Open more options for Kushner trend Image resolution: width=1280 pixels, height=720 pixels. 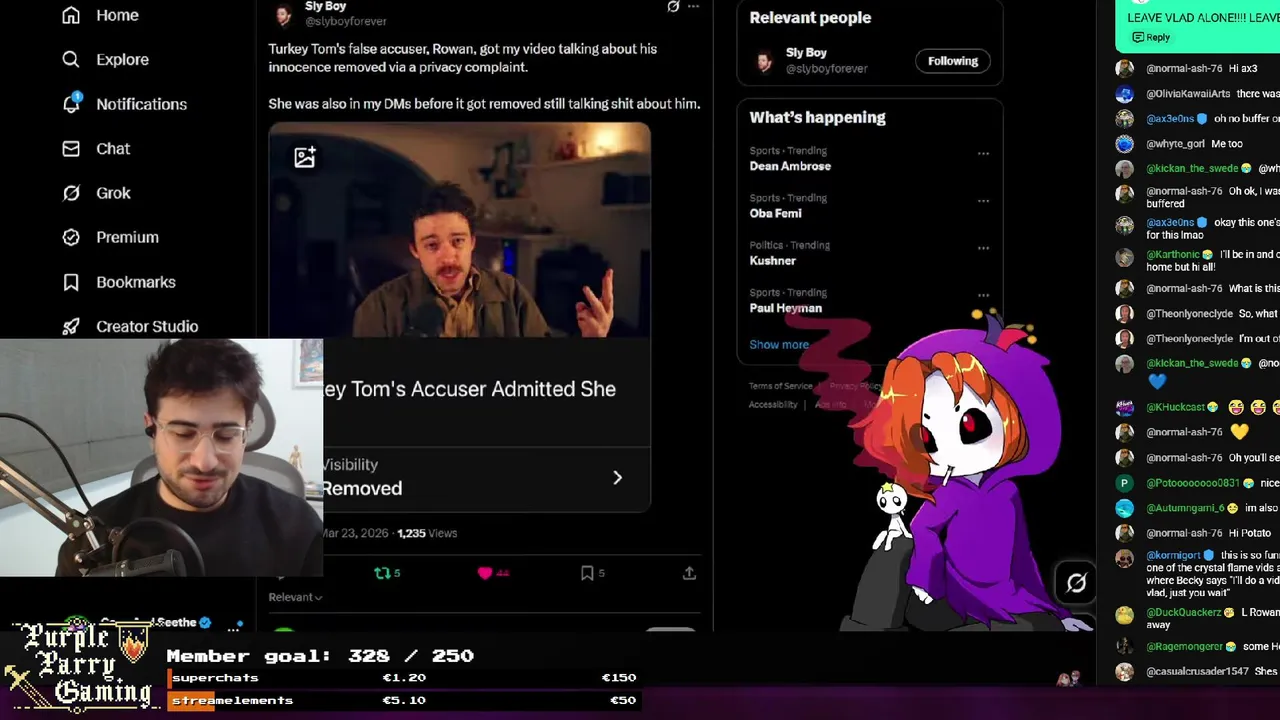983,248
